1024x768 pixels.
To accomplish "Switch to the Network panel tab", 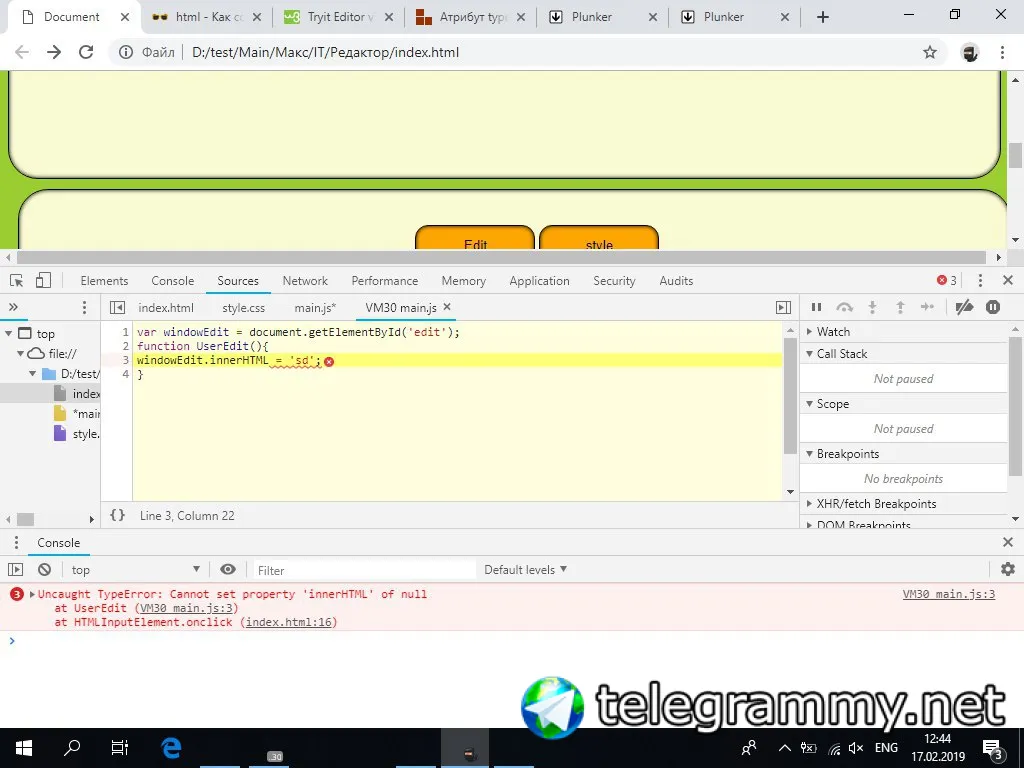I will click(x=305, y=281).
